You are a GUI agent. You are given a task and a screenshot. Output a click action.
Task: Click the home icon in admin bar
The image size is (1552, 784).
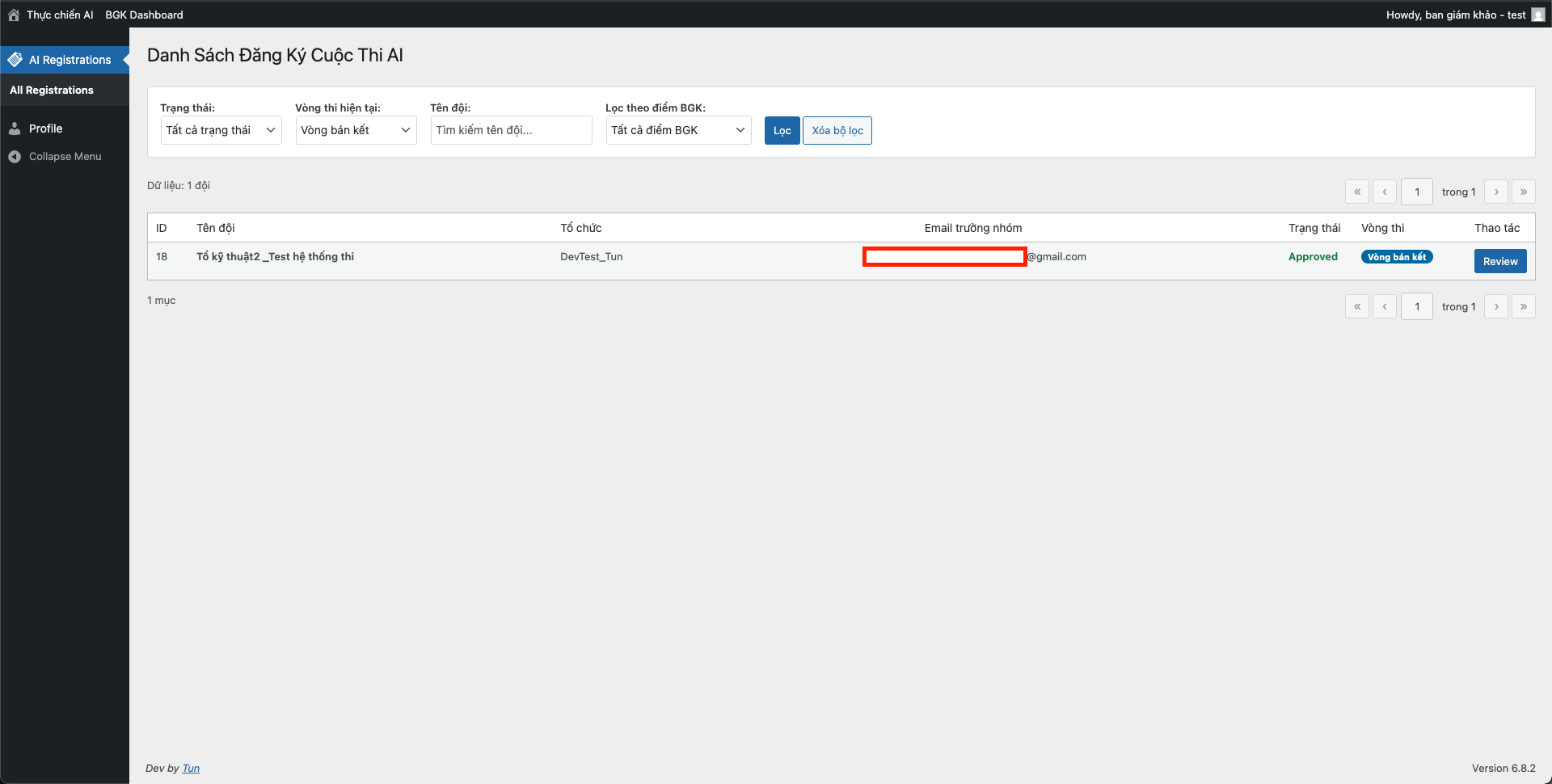pyautogui.click(x=14, y=15)
